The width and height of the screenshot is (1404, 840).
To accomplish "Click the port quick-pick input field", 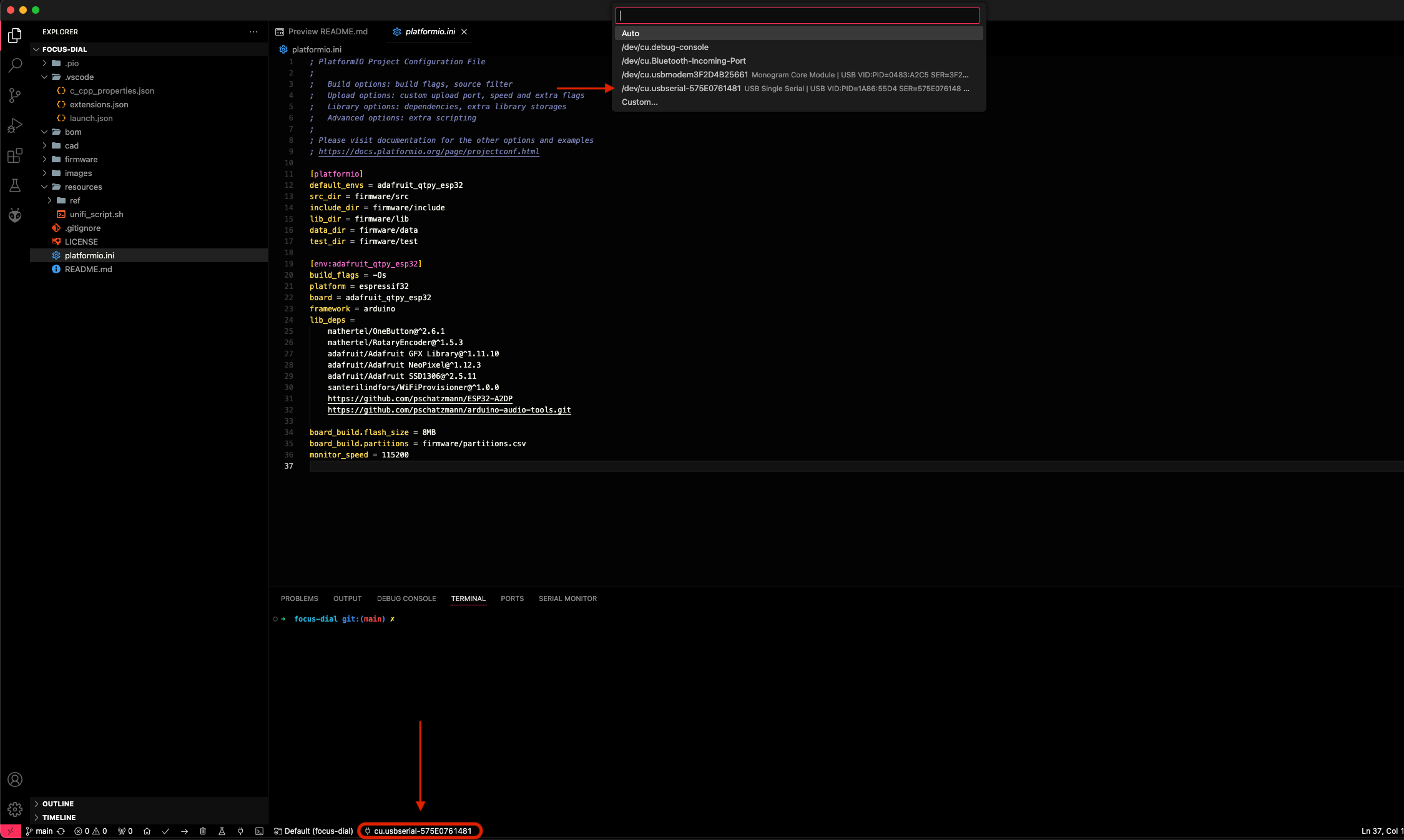I will click(x=797, y=16).
